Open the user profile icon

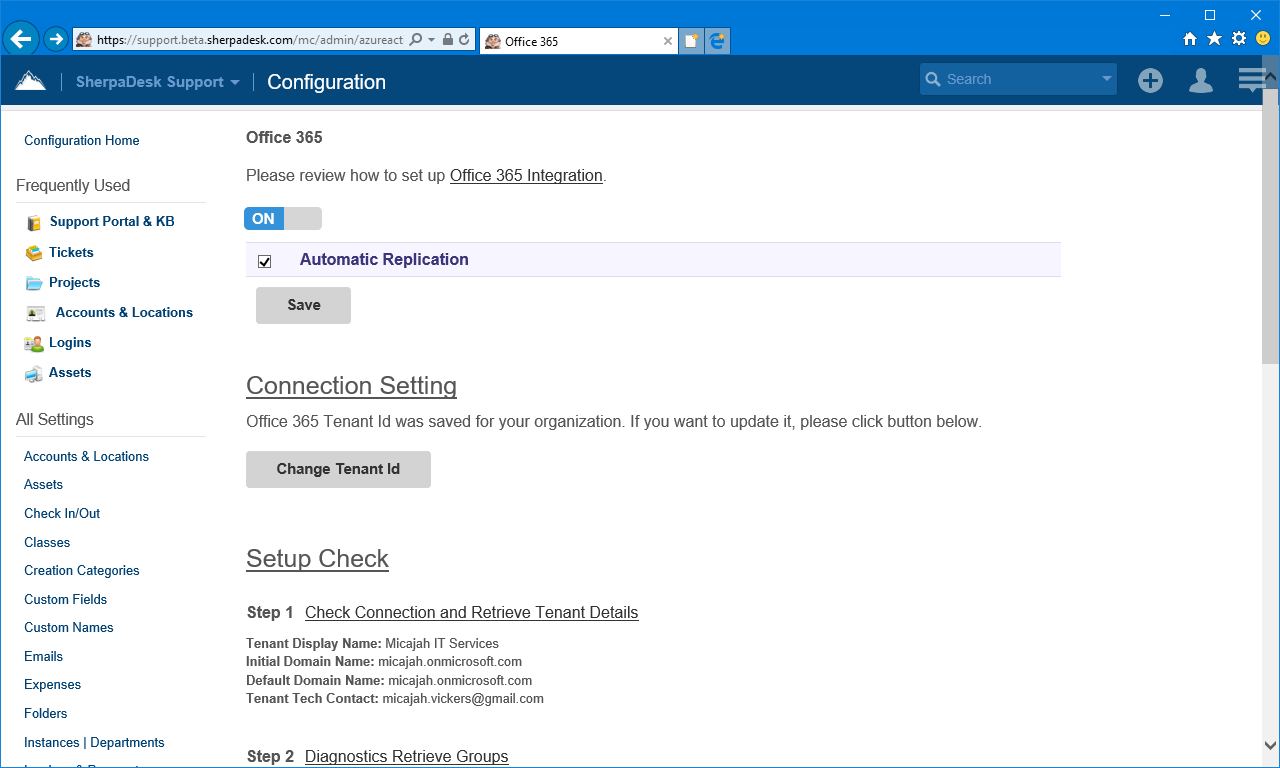(1200, 80)
